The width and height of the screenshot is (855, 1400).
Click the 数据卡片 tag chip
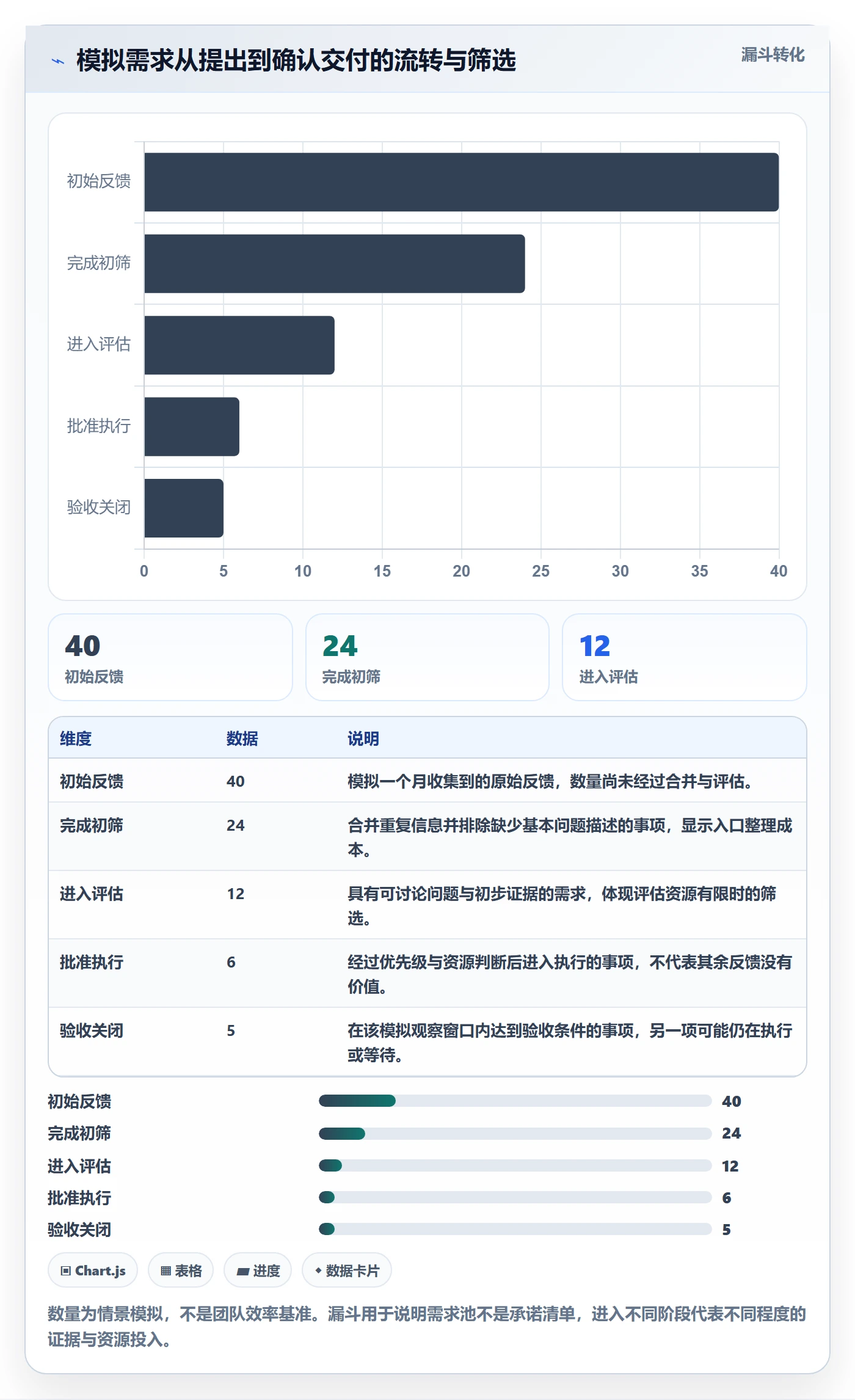347,1271
